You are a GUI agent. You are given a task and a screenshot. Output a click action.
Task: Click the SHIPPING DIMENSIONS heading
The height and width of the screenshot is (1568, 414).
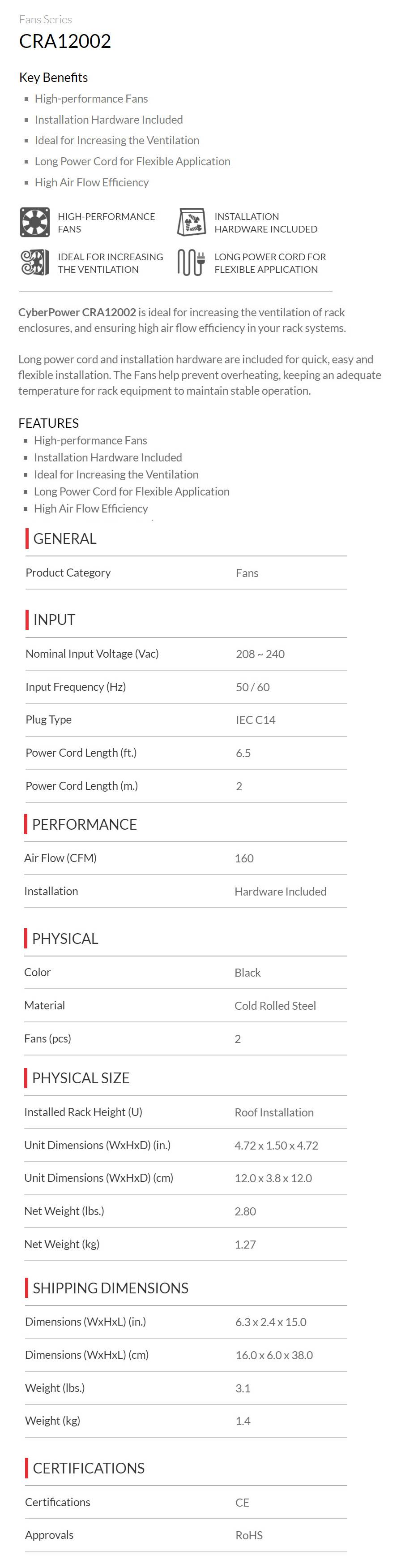[x=110, y=1288]
